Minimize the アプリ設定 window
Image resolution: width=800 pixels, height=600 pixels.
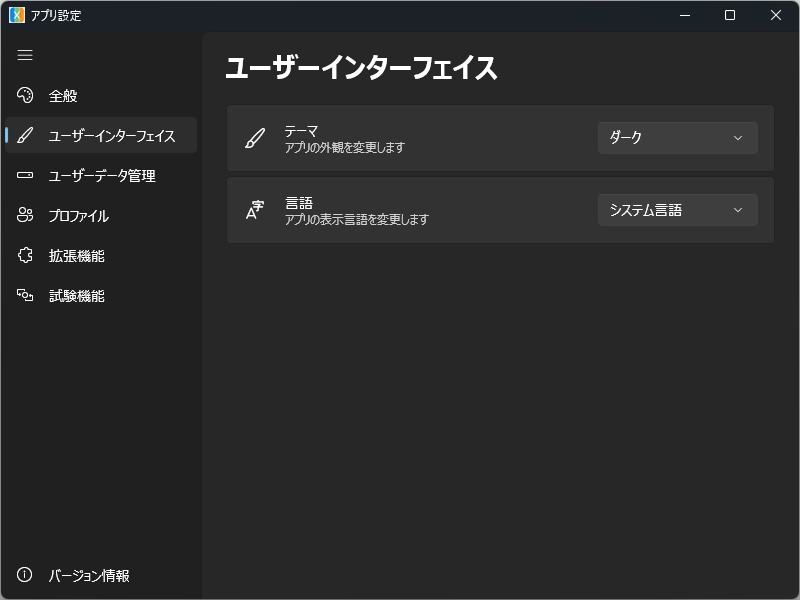(685, 15)
